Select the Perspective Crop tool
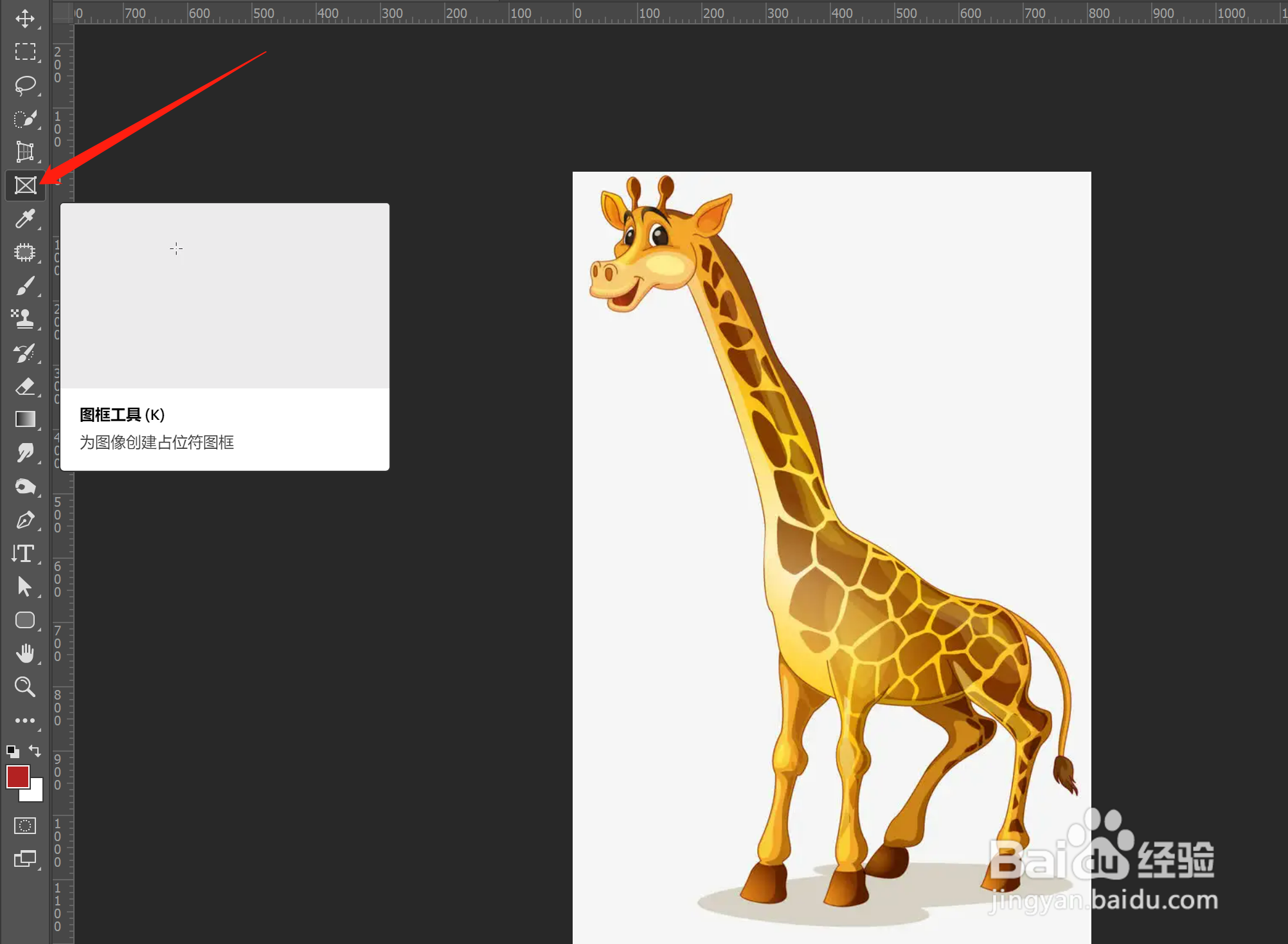 click(25, 152)
